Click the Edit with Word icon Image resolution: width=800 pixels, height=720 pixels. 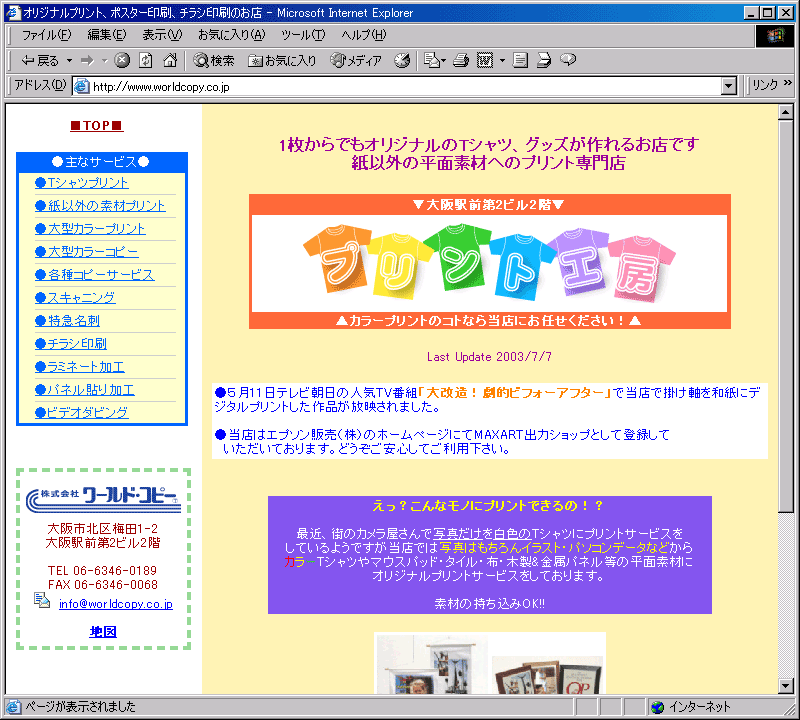[485, 60]
